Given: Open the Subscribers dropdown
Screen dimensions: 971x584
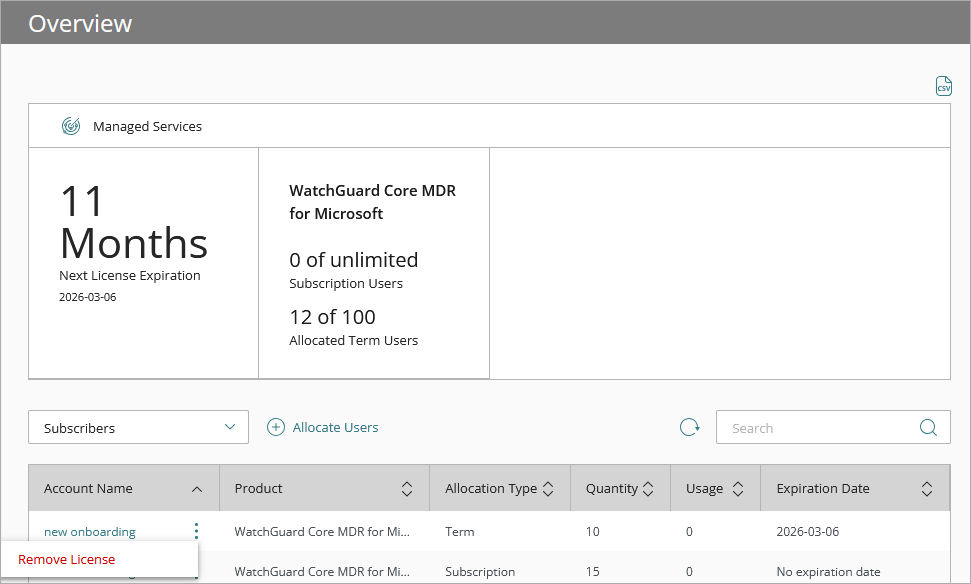Looking at the screenshot, I should (138, 428).
